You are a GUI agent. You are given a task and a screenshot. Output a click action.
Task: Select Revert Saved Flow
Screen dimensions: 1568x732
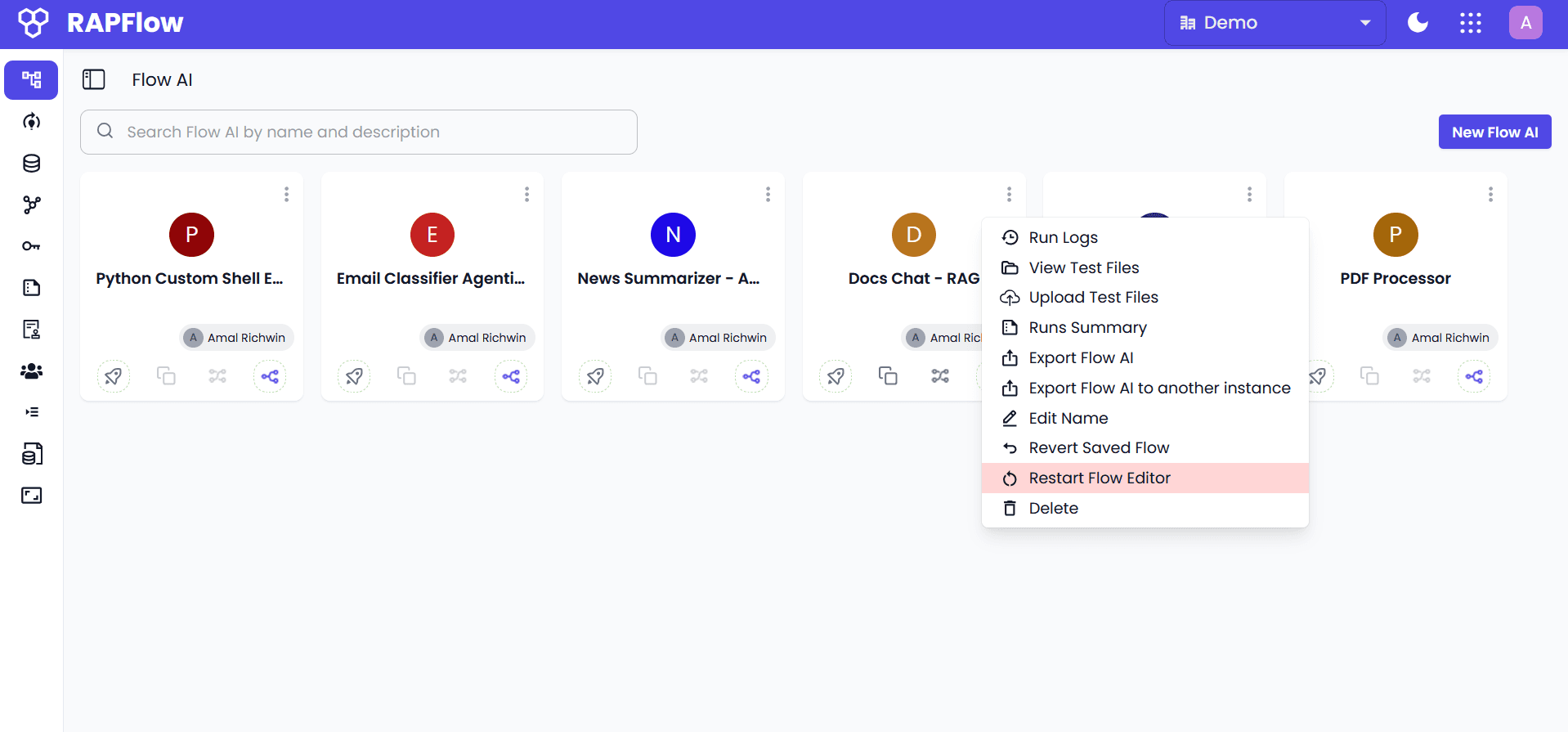[x=1145, y=448]
